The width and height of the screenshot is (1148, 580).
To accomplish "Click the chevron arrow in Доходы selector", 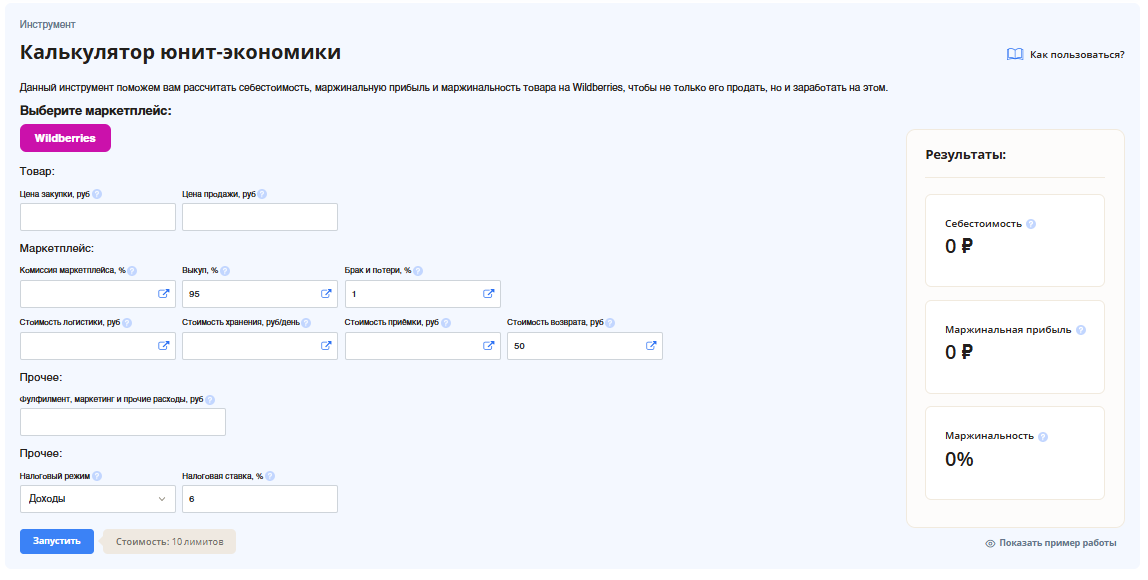I will [x=162, y=499].
